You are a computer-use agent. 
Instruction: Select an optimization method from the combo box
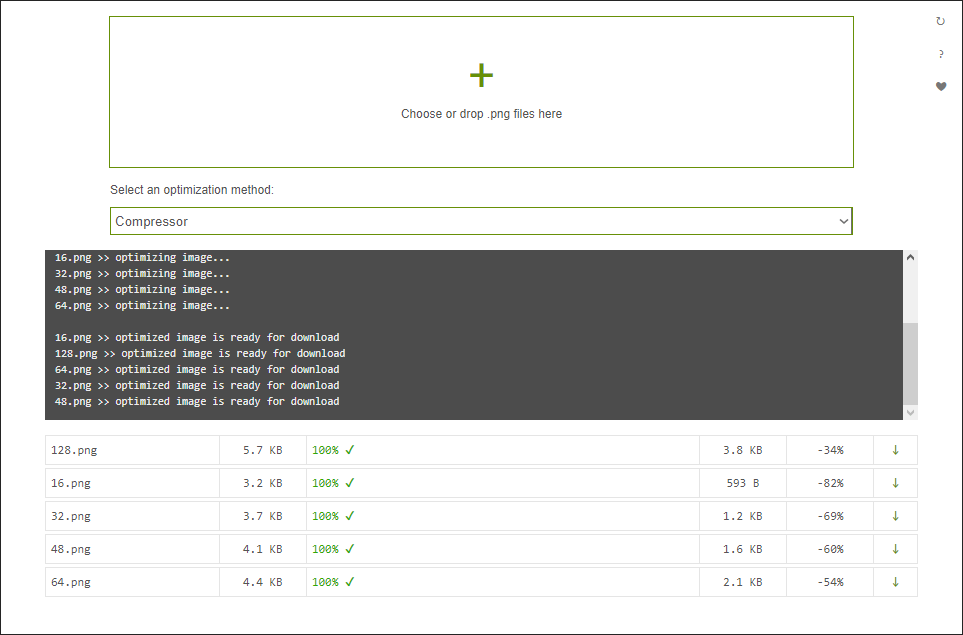481,221
